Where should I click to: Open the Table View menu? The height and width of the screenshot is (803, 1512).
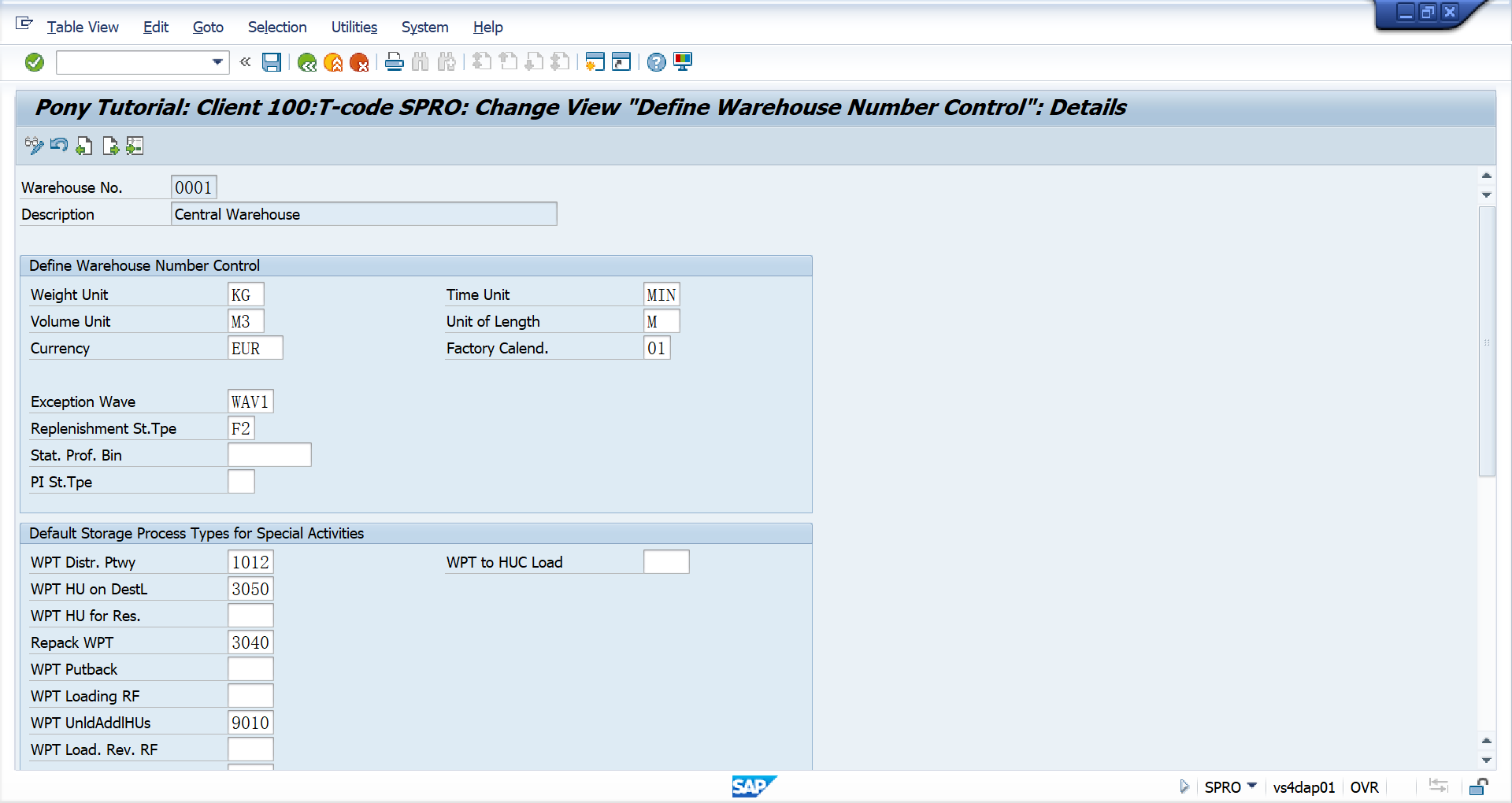[83, 27]
